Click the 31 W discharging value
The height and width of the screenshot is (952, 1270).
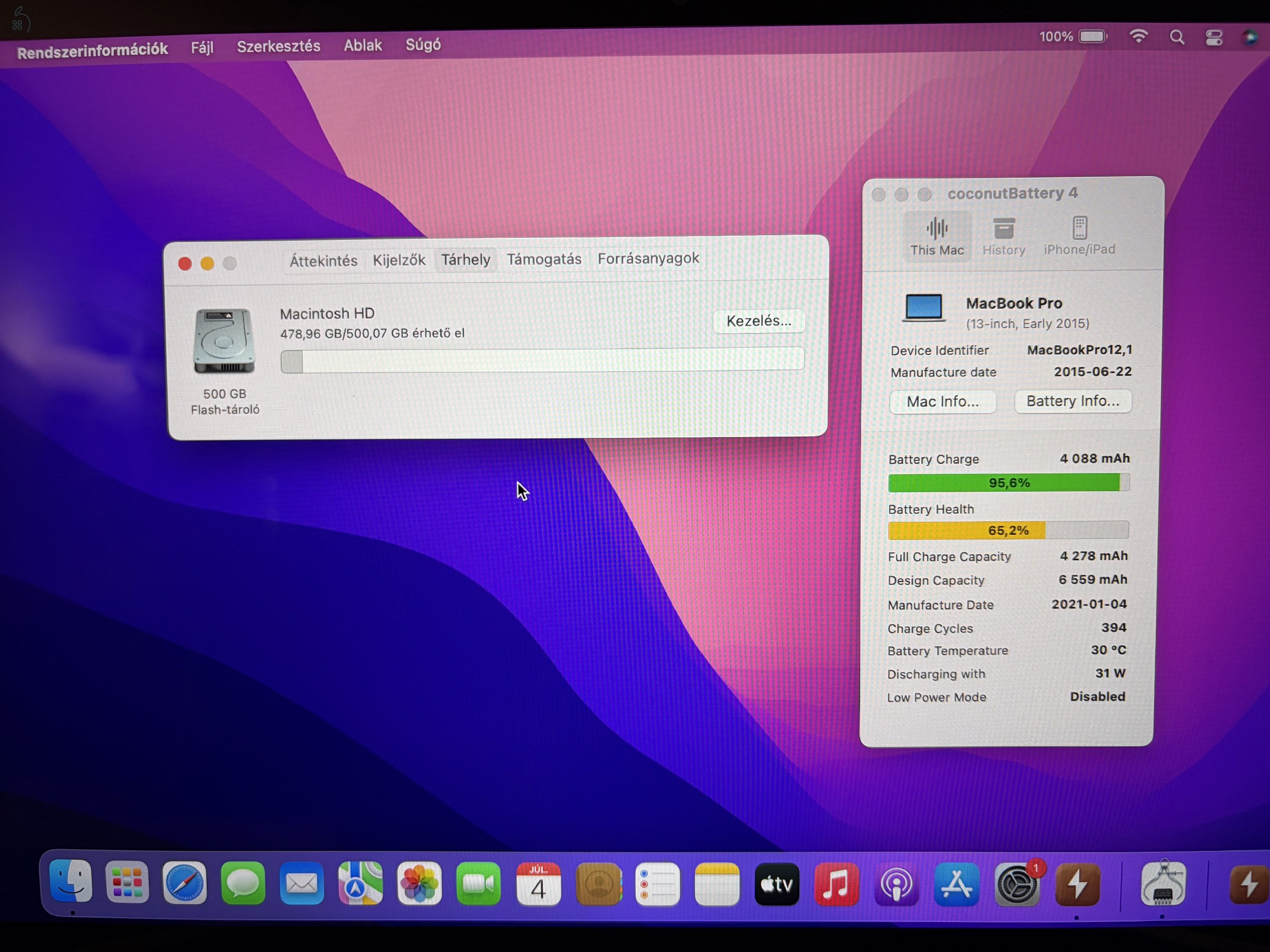[x=1110, y=673]
